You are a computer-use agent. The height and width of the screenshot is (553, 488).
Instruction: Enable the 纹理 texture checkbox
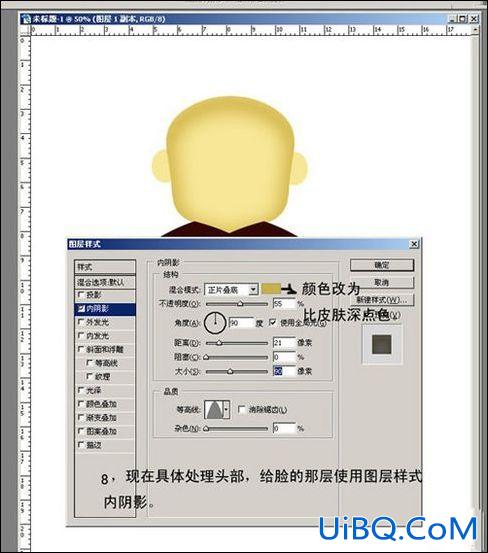pos(90,377)
